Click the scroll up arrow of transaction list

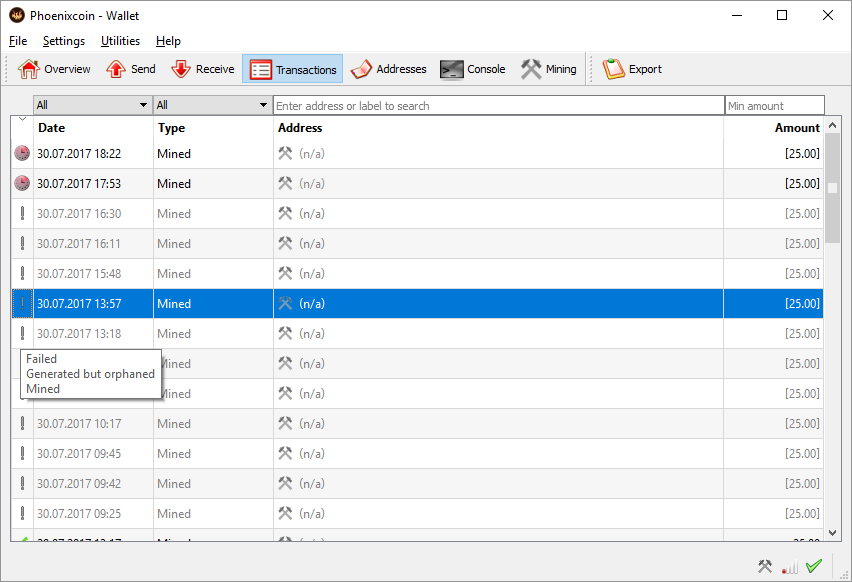tap(832, 126)
